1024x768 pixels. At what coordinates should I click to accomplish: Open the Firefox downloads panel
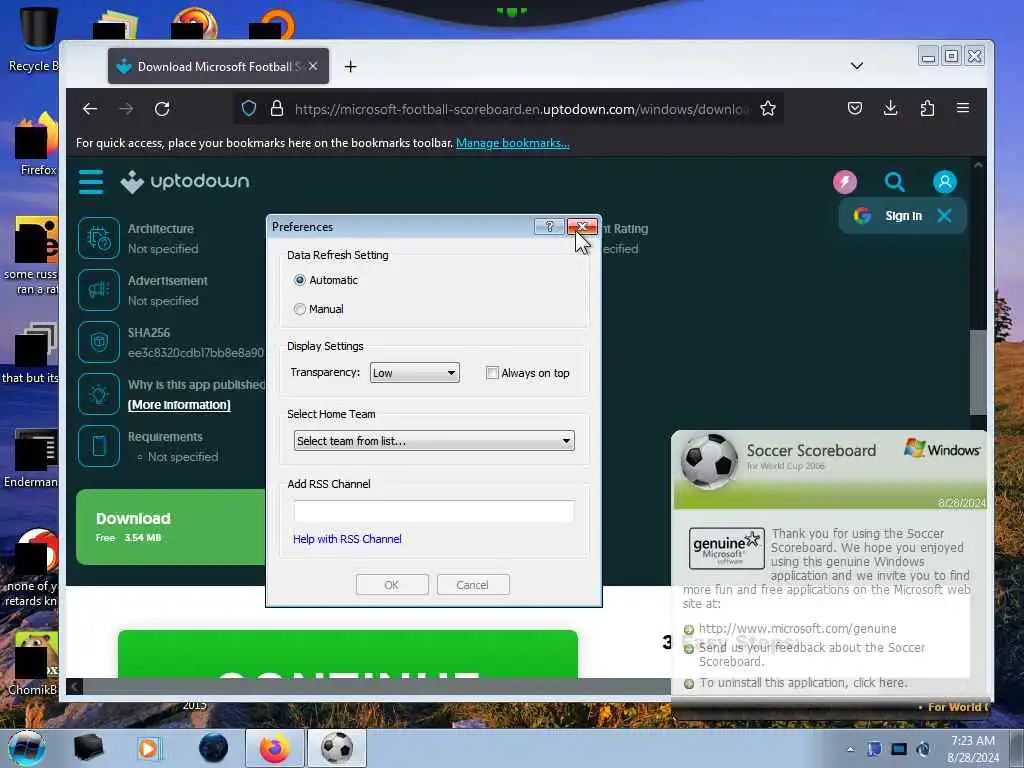click(890, 108)
